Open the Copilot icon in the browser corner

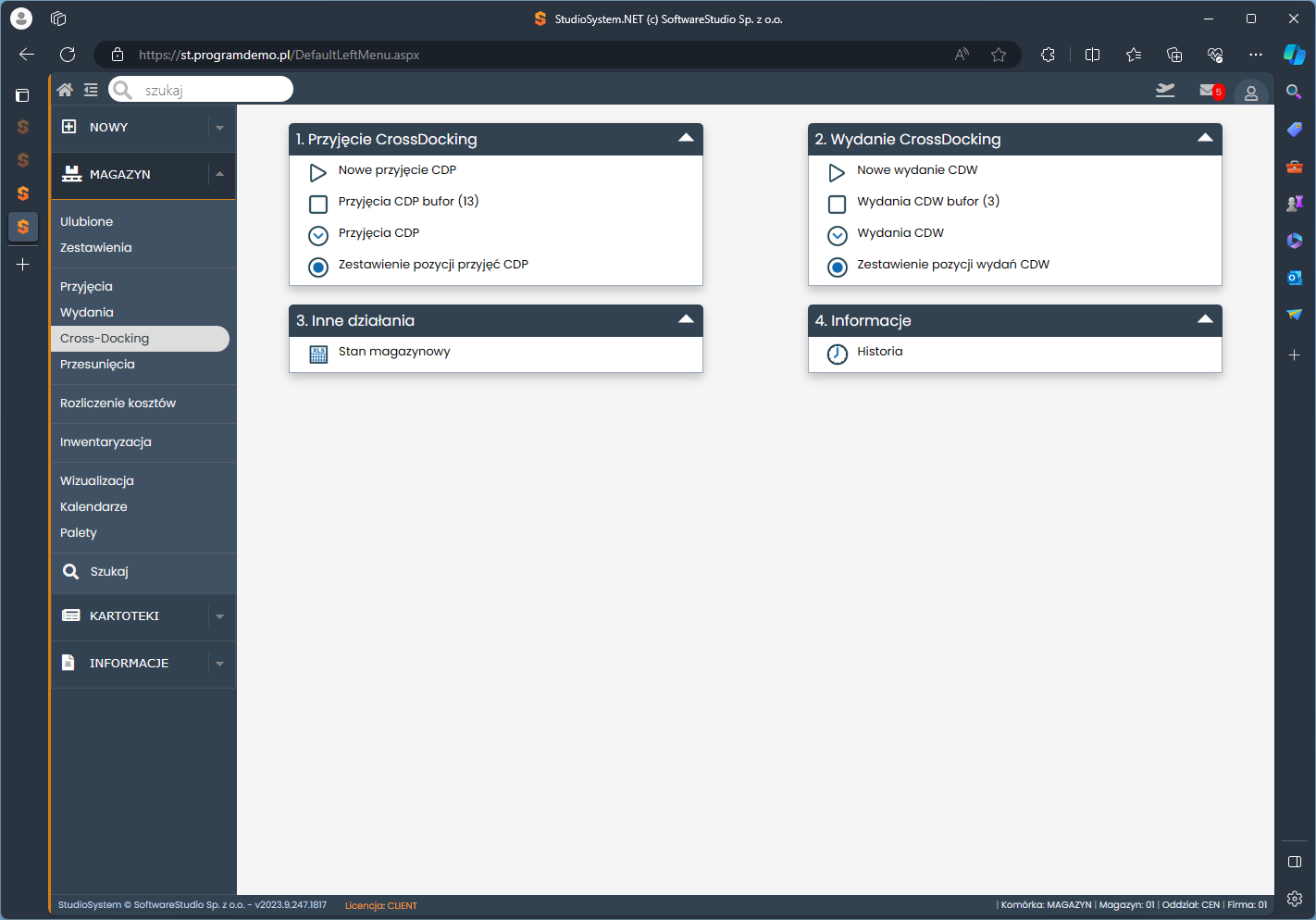pyautogui.click(x=1294, y=55)
